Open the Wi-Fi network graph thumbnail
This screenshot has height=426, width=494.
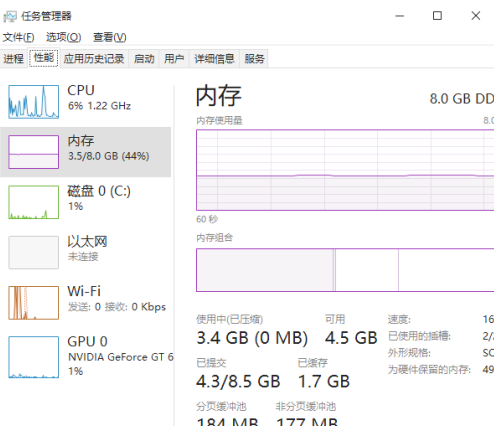(34, 303)
